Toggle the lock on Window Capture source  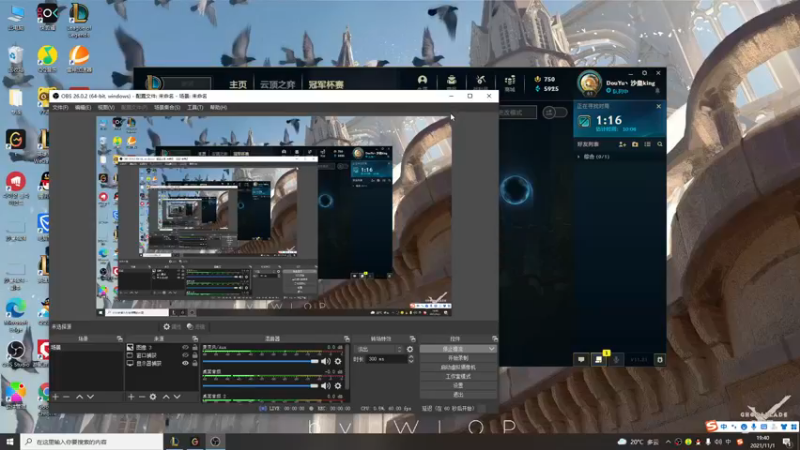pyautogui.click(x=194, y=355)
